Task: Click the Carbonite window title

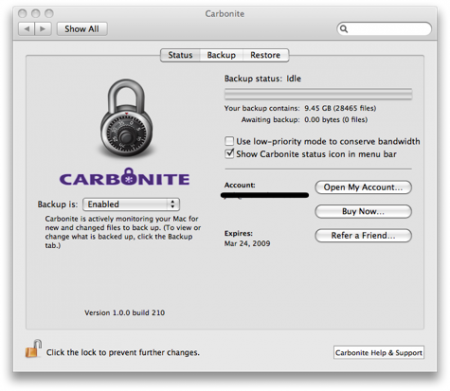Action: pos(225,14)
